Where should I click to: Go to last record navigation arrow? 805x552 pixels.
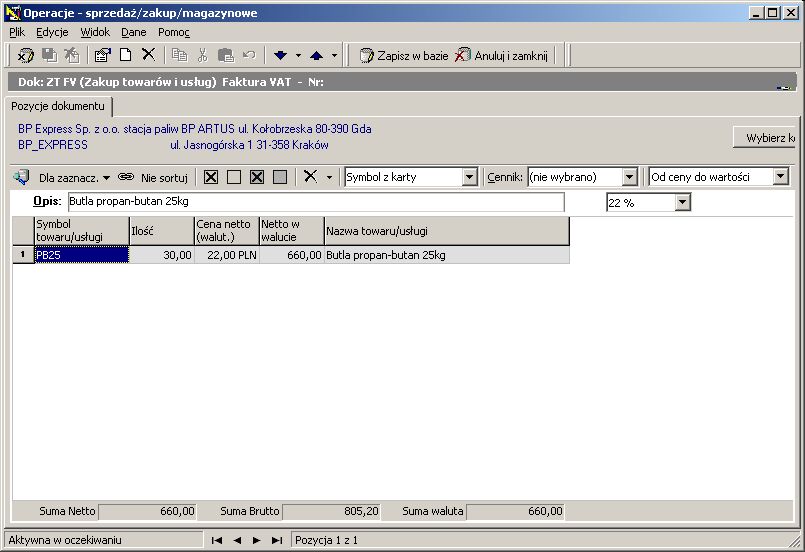click(277, 540)
